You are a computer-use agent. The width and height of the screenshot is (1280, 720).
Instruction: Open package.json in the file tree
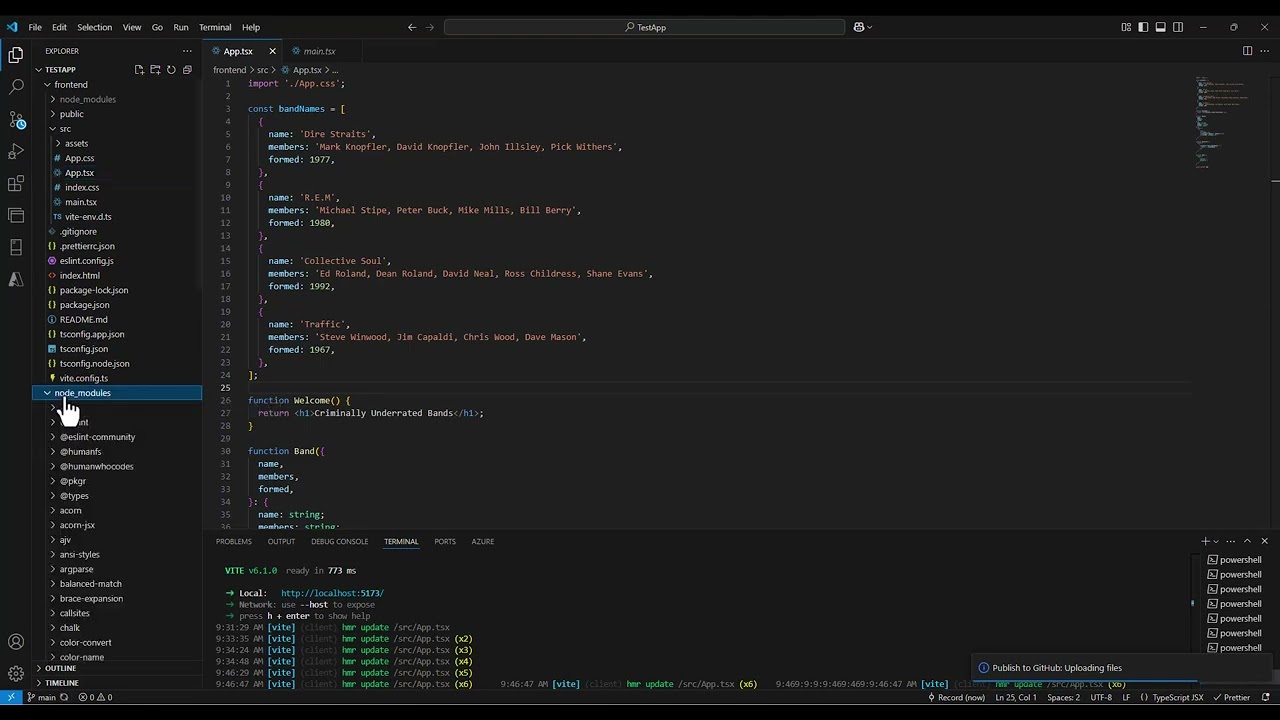point(84,305)
